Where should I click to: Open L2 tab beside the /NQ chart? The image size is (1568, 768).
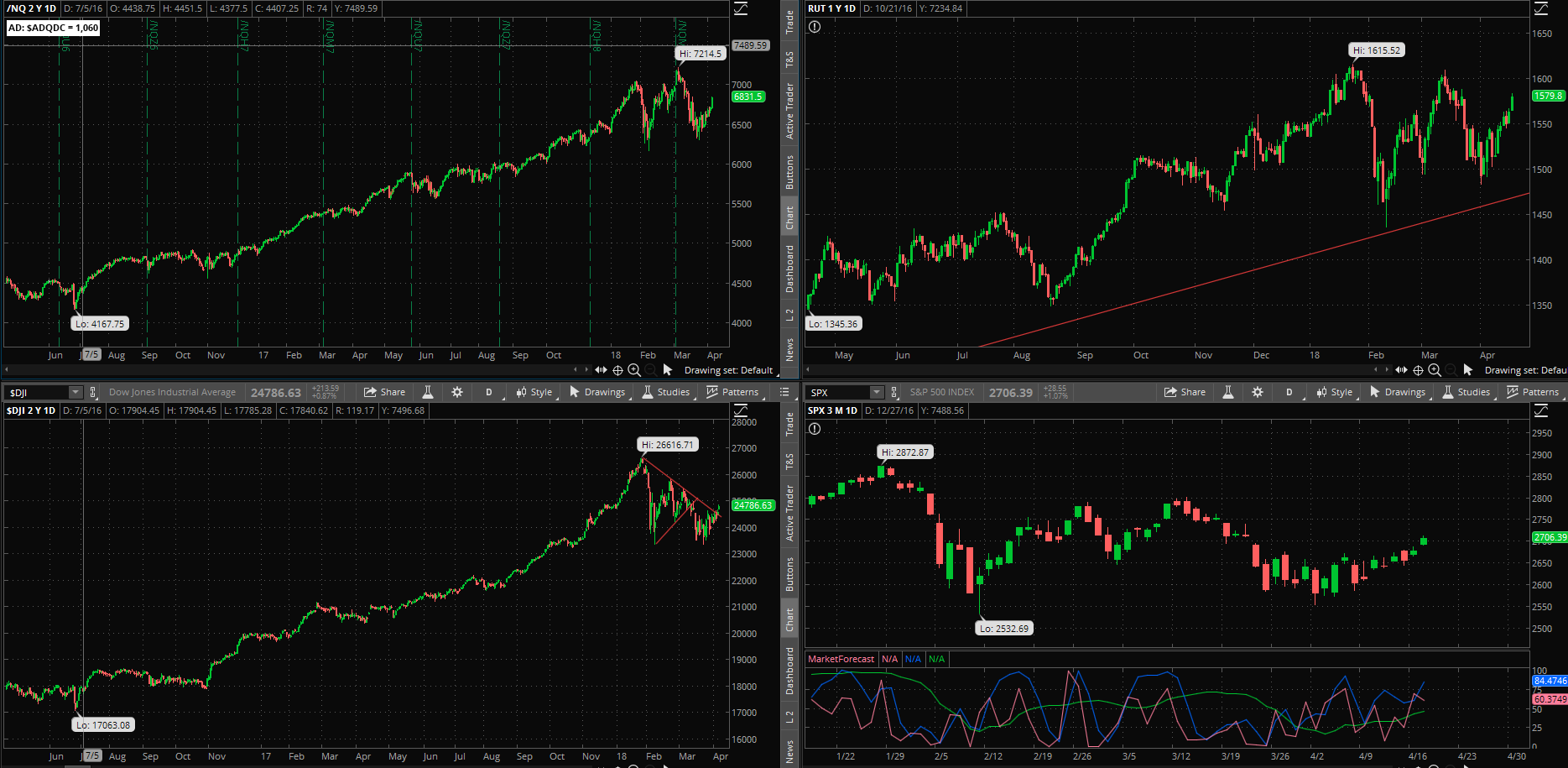(789, 315)
